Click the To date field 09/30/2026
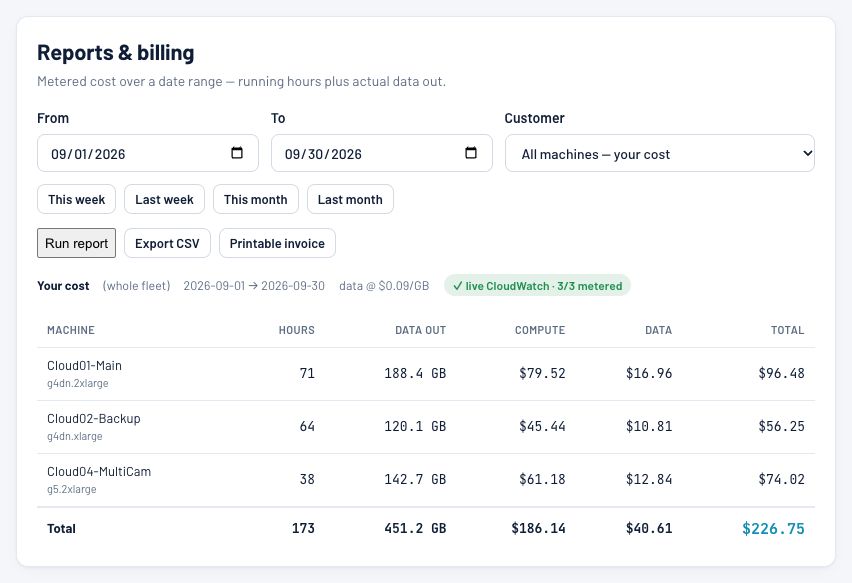The height and width of the screenshot is (583, 852). coord(381,153)
